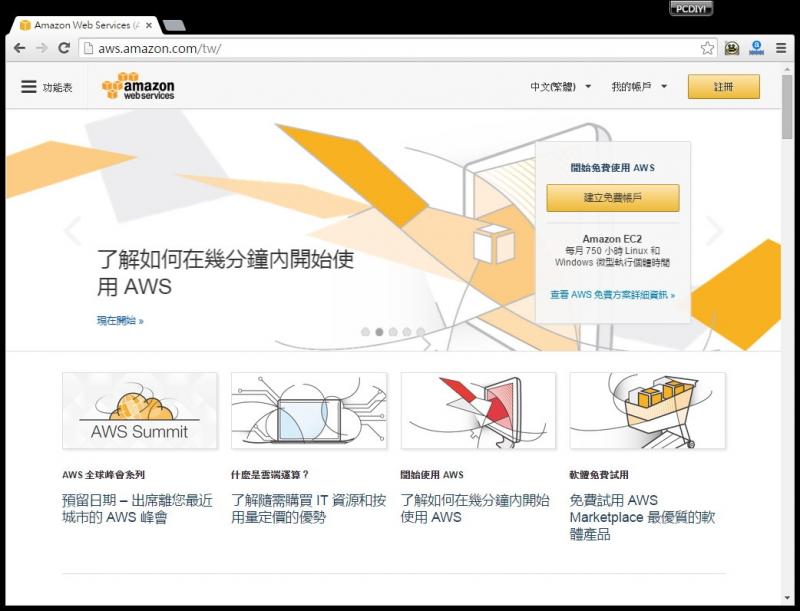Open a new browser tab
This screenshot has height=611, width=800.
pos(175,25)
